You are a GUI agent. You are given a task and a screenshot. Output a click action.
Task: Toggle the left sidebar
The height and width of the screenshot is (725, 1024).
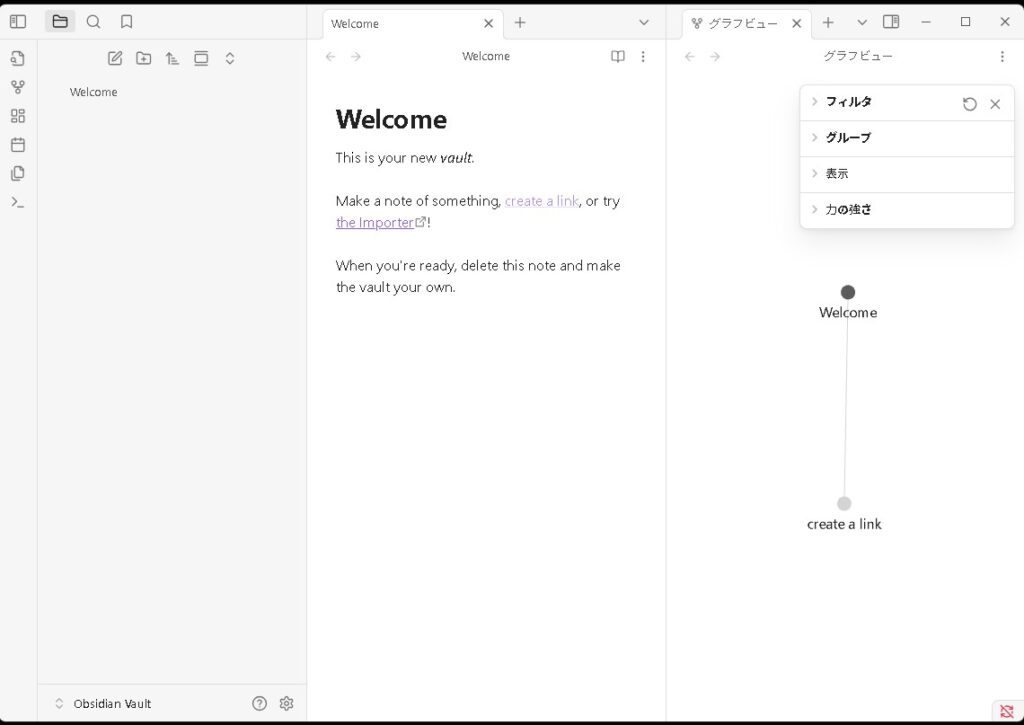(17, 21)
